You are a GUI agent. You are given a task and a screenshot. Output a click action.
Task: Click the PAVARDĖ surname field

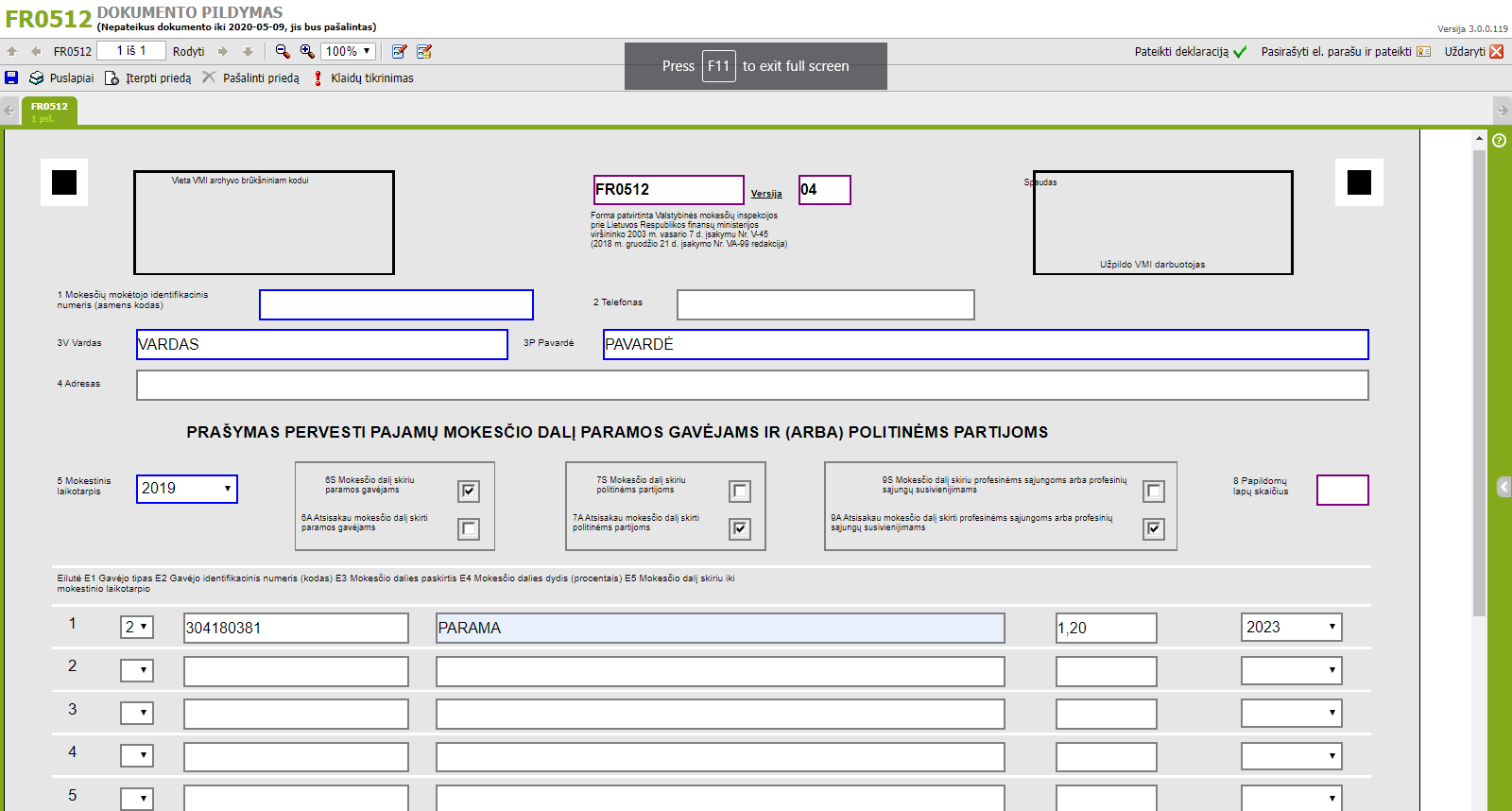[986, 344]
